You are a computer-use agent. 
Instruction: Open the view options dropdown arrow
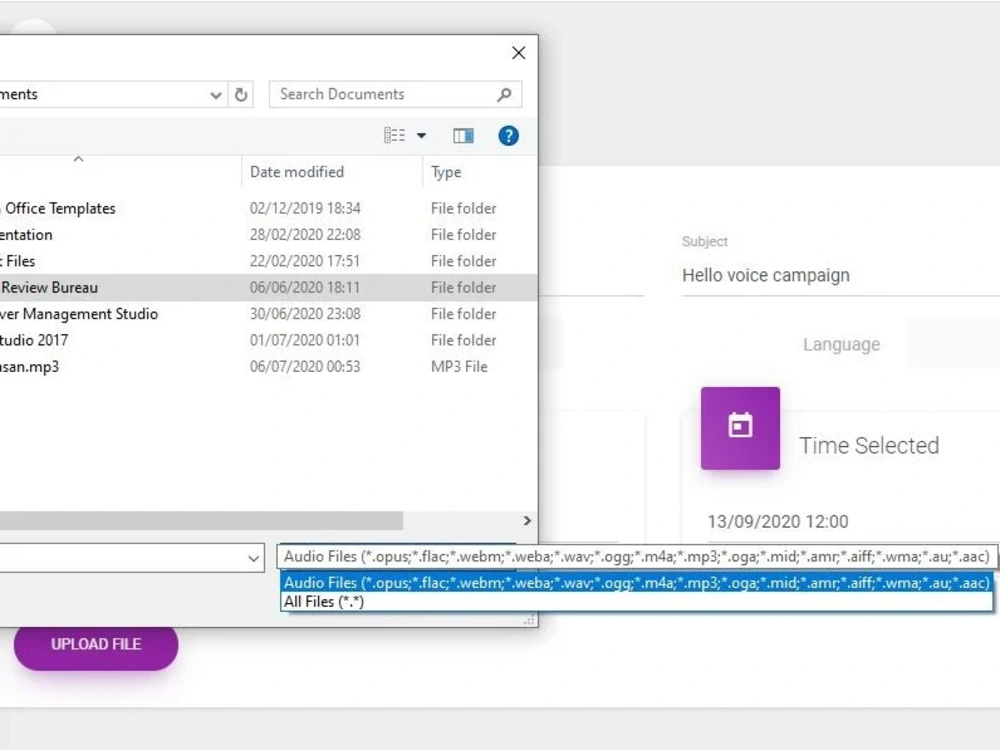pos(422,135)
